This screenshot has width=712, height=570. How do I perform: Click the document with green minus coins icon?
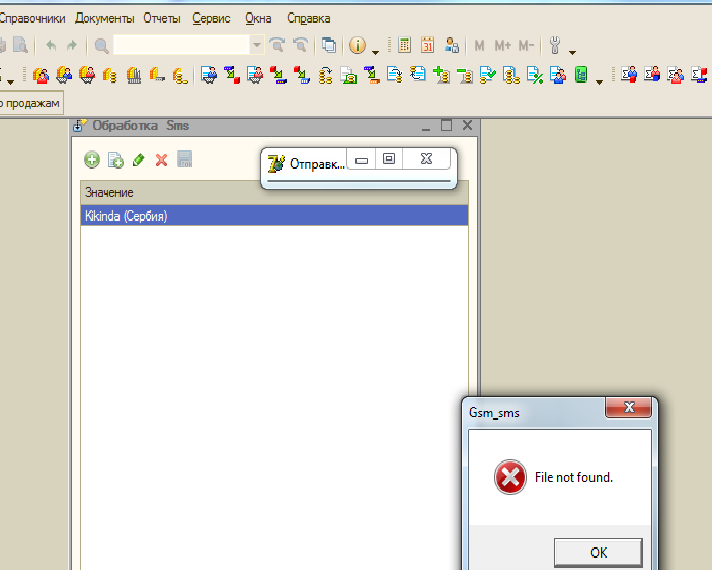[465, 75]
